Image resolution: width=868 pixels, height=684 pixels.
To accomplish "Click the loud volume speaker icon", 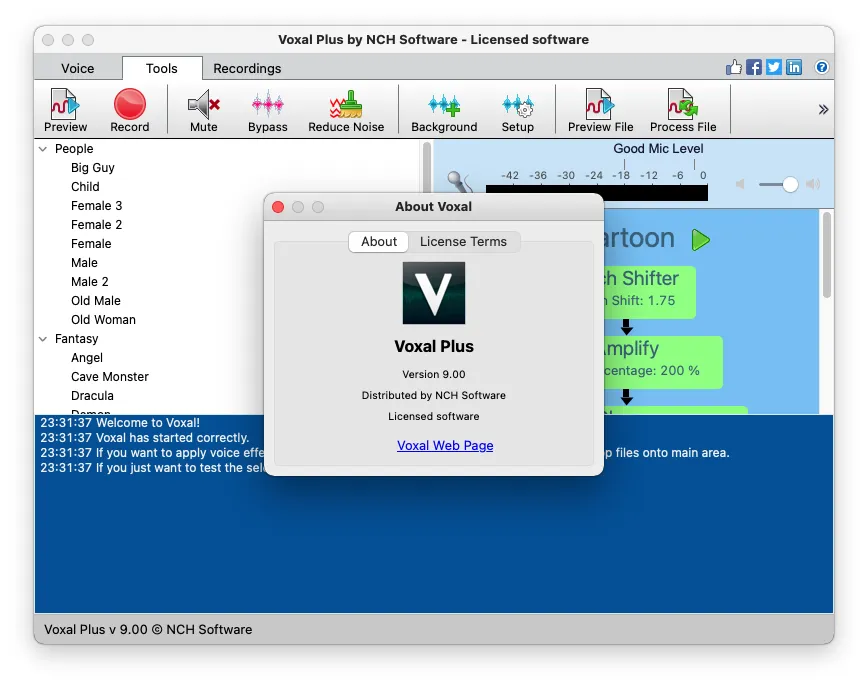I will [x=813, y=184].
